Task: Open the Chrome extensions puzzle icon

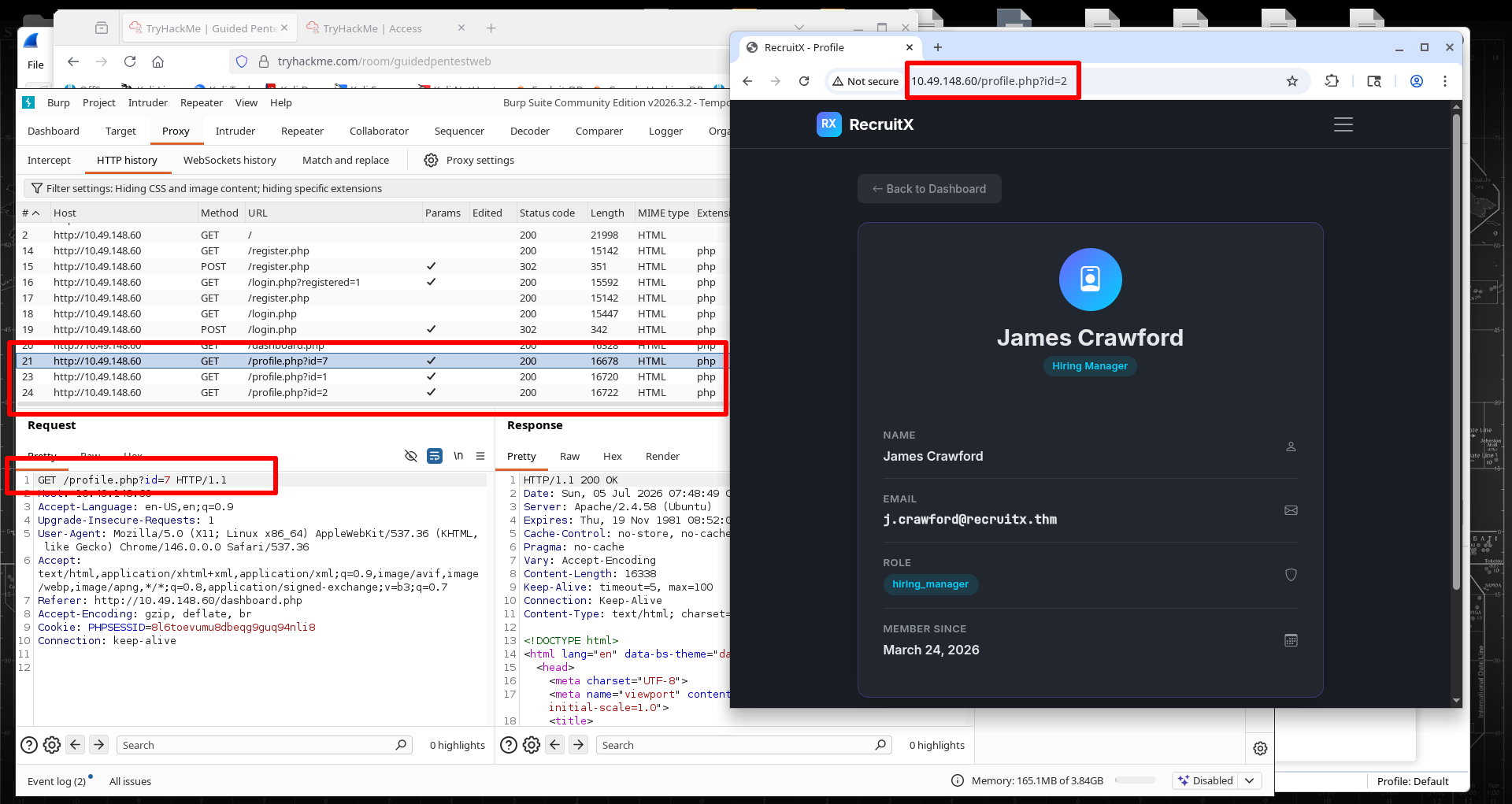Action: pos(1332,81)
